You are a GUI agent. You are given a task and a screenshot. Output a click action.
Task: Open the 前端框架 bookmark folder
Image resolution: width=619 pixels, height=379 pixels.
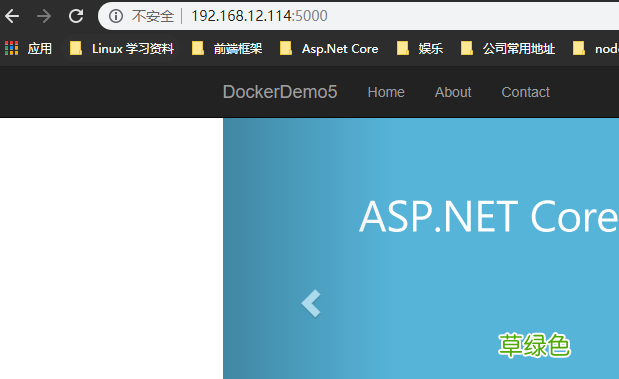point(227,49)
